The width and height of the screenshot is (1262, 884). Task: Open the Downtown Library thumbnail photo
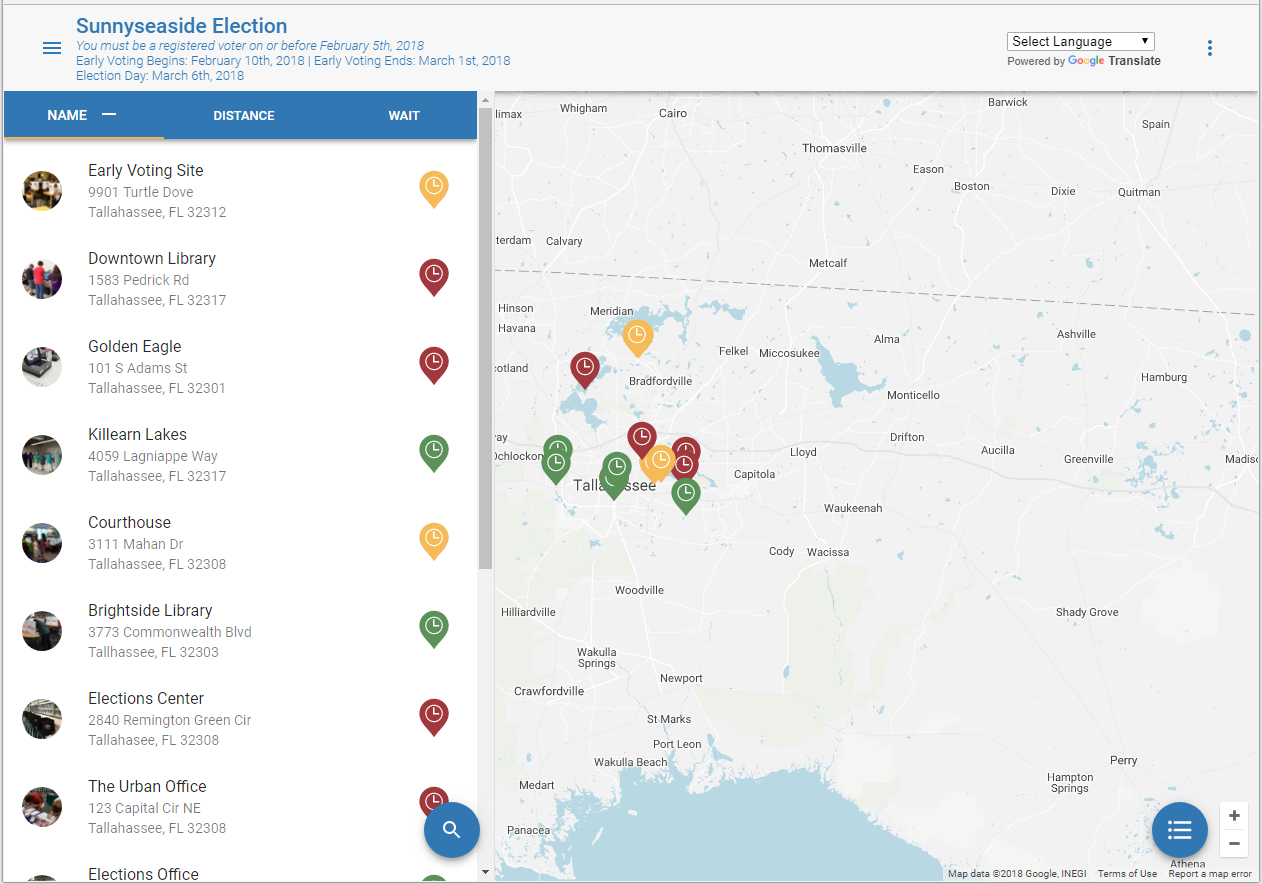click(x=42, y=279)
